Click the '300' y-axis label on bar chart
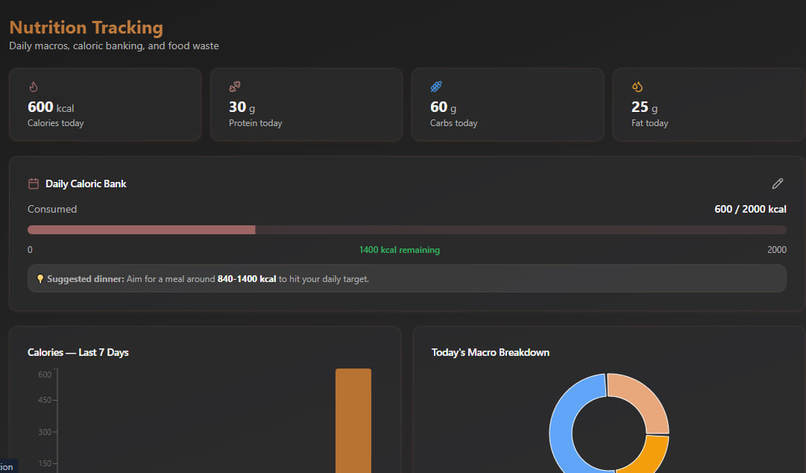Image resolution: width=806 pixels, height=473 pixels. click(x=45, y=432)
